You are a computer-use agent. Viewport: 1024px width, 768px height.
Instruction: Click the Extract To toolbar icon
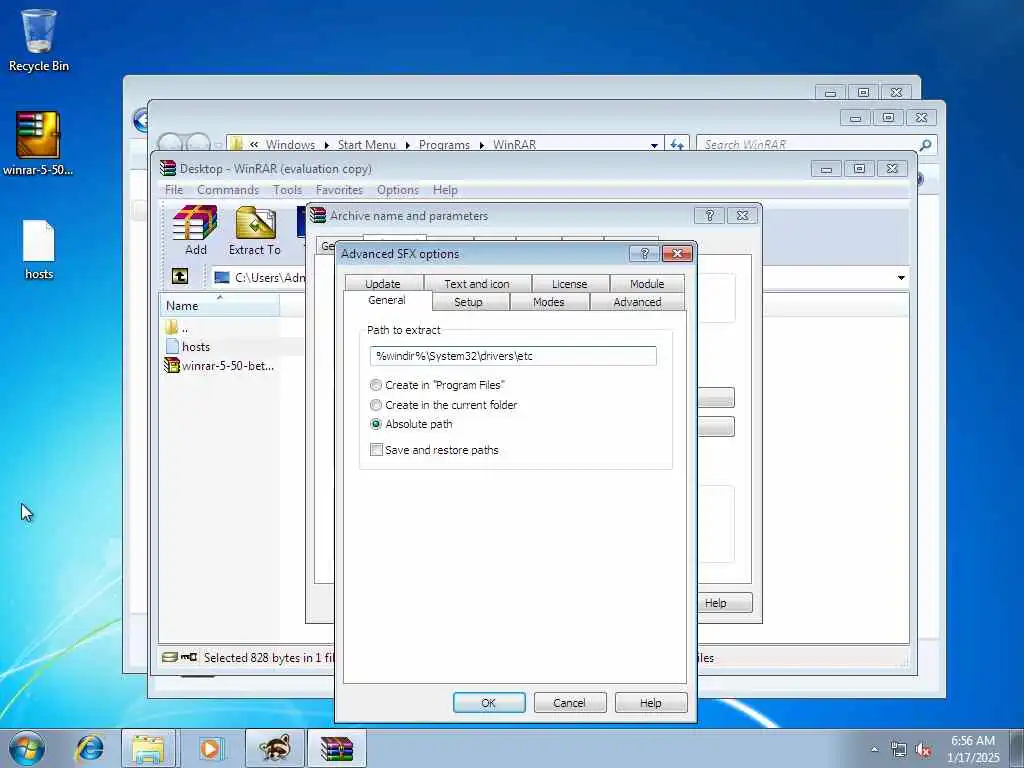(x=255, y=230)
